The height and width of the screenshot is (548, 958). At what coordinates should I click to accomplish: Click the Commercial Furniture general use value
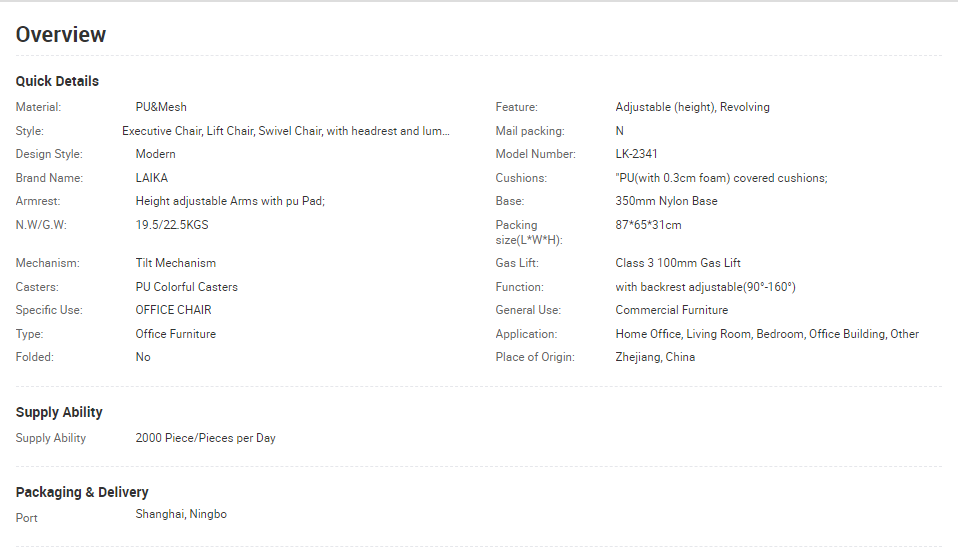point(671,310)
